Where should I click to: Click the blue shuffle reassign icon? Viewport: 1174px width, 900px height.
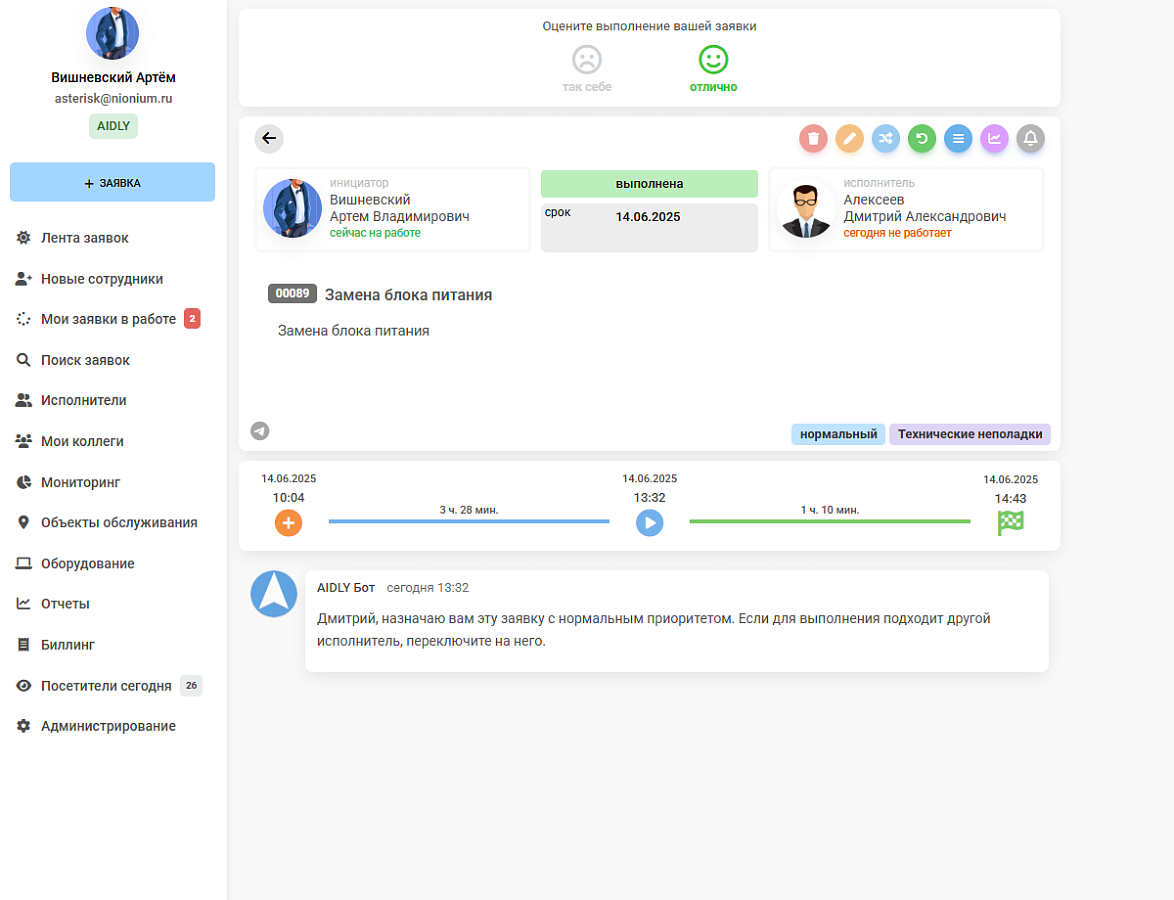click(x=886, y=139)
